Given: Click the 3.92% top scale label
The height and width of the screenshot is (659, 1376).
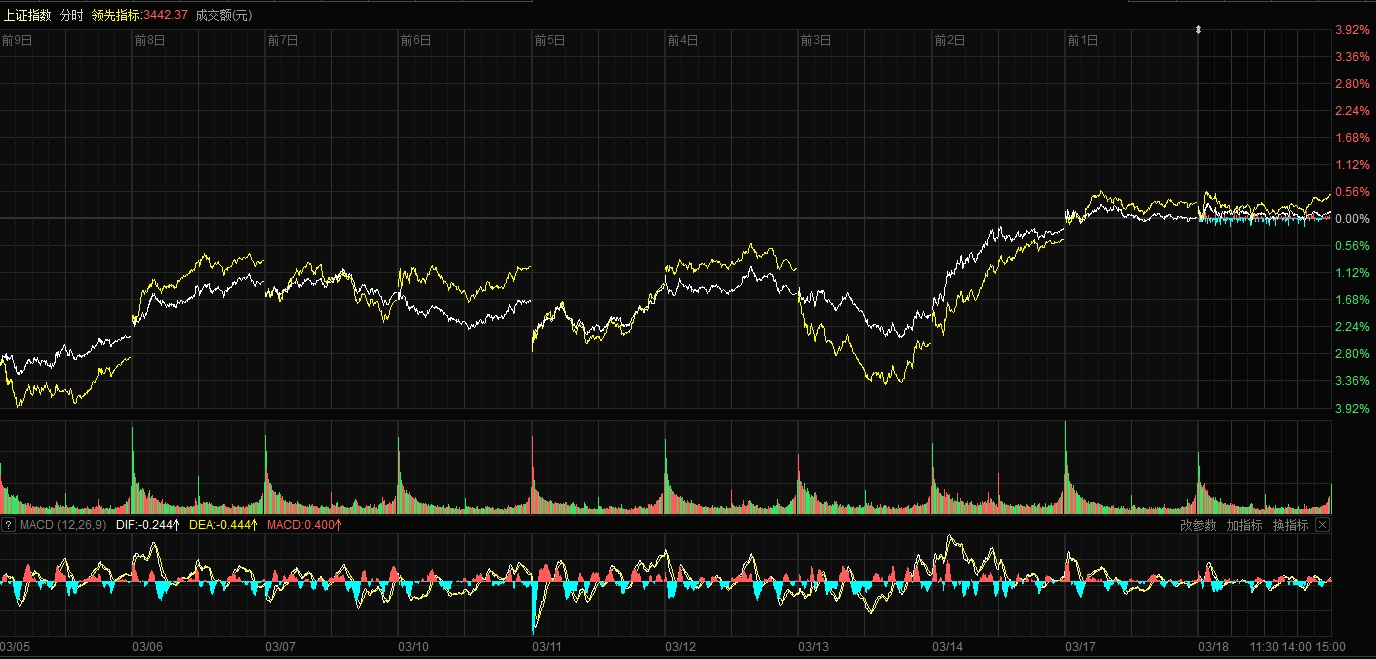Looking at the screenshot, I should (x=1352, y=30).
